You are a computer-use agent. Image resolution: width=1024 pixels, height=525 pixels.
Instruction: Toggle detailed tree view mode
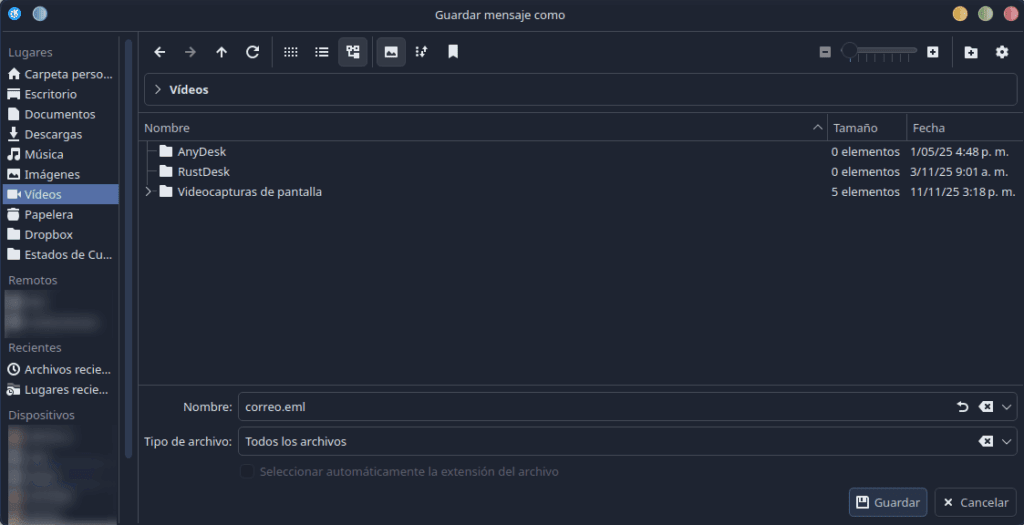coord(352,52)
